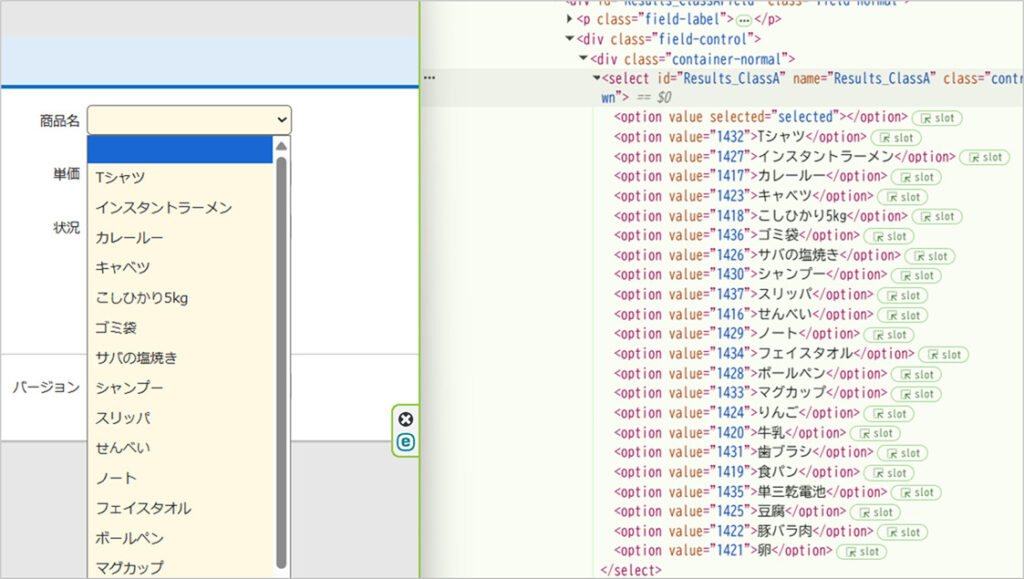Screen dimensions: 1024x579
Task: Click the ellipsis badge inside p field-label
Action: click(743, 20)
